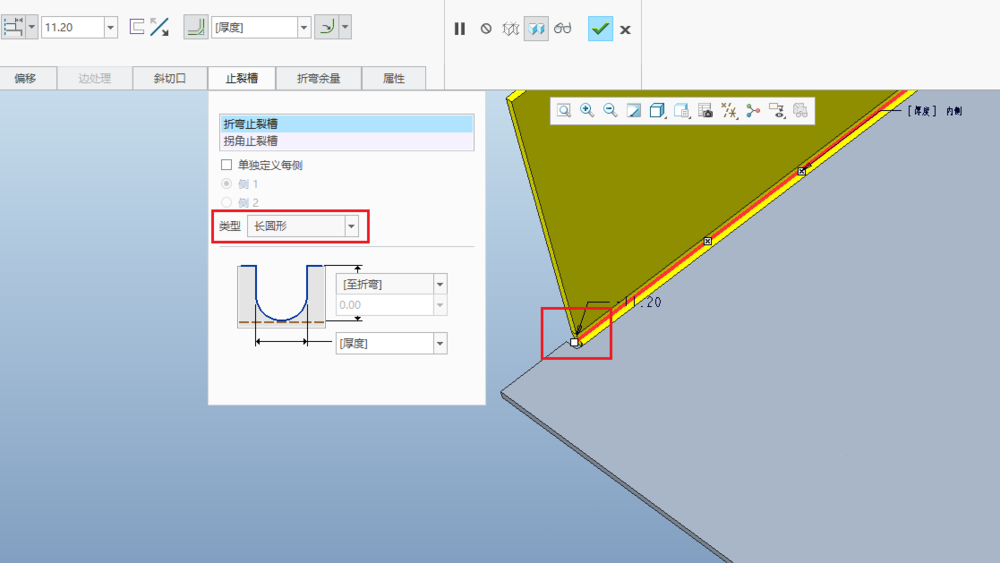Click Zoom In magnifier in view toolbar

(587, 111)
